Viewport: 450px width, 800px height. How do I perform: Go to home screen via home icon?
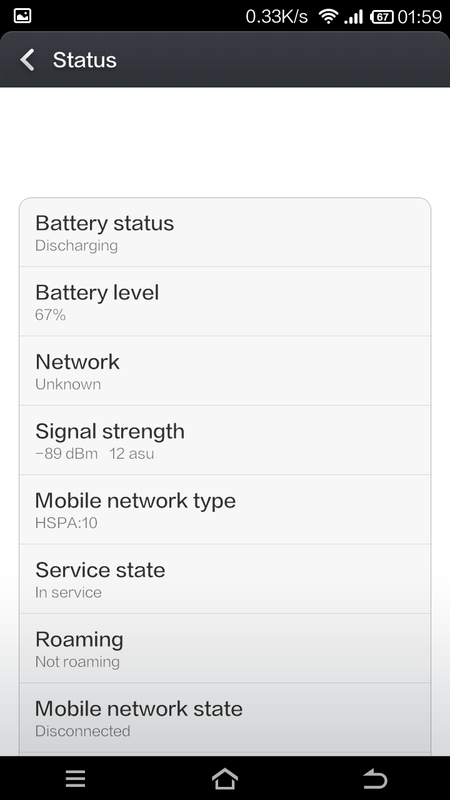point(225,779)
